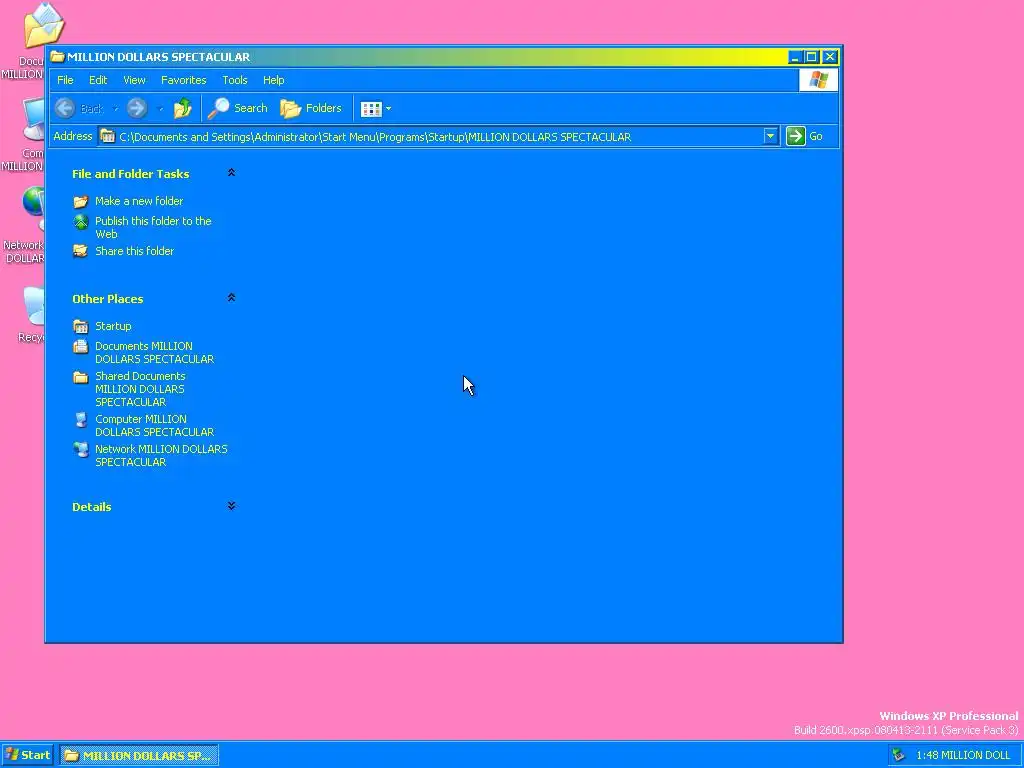Click the Network icon in Other Places
The image size is (1024, 768).
(80, 450)
